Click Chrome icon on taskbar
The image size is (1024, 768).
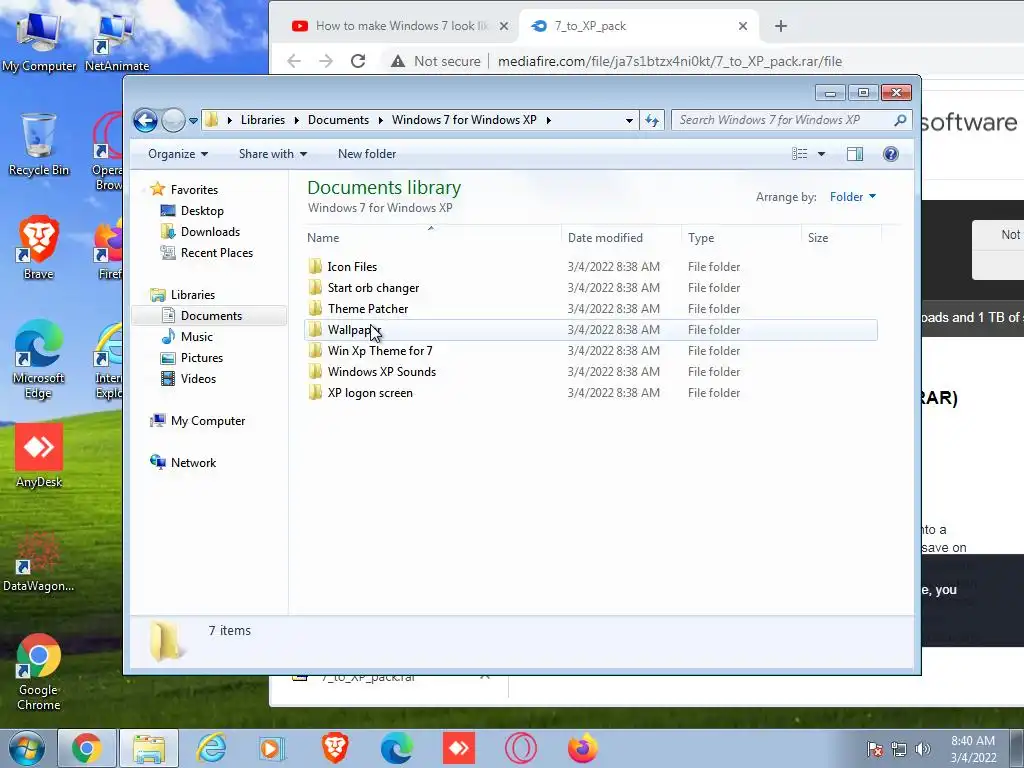[x=87, y=748]
